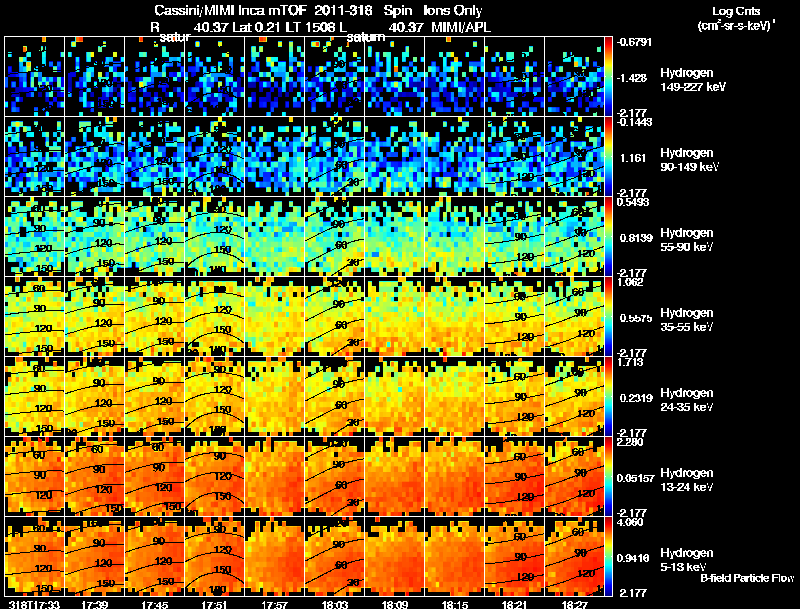Click the "318T17:33" time axis label
The height and width of the screenshot is (609, 800).
[x=34, y=604]
